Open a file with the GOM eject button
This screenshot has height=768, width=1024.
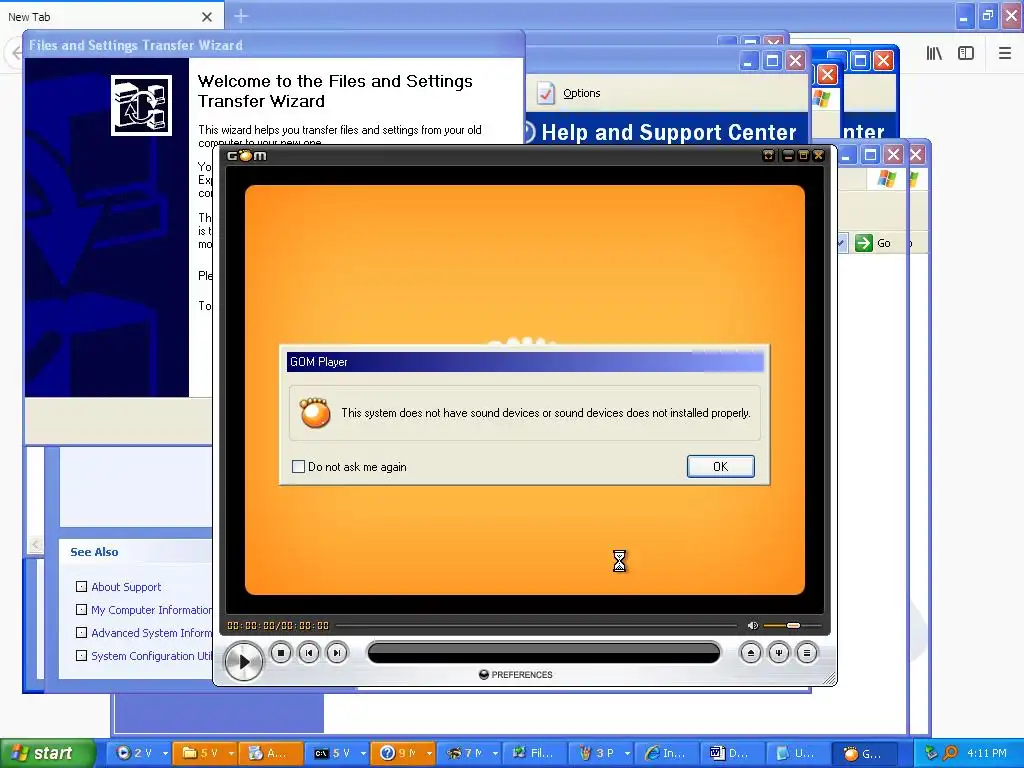750,652
